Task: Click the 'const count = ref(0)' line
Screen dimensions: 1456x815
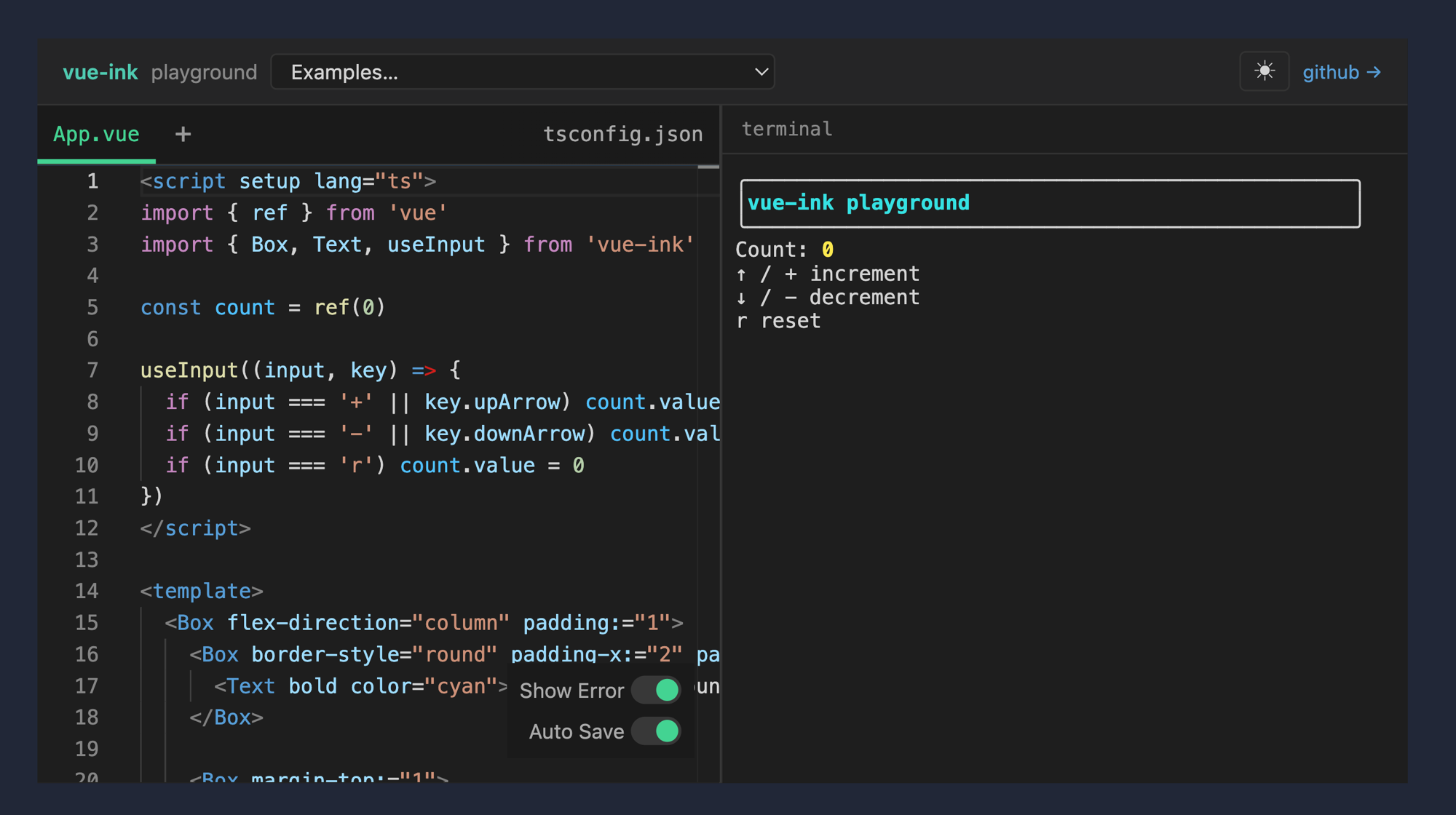Action: click(x=263, y=307)
